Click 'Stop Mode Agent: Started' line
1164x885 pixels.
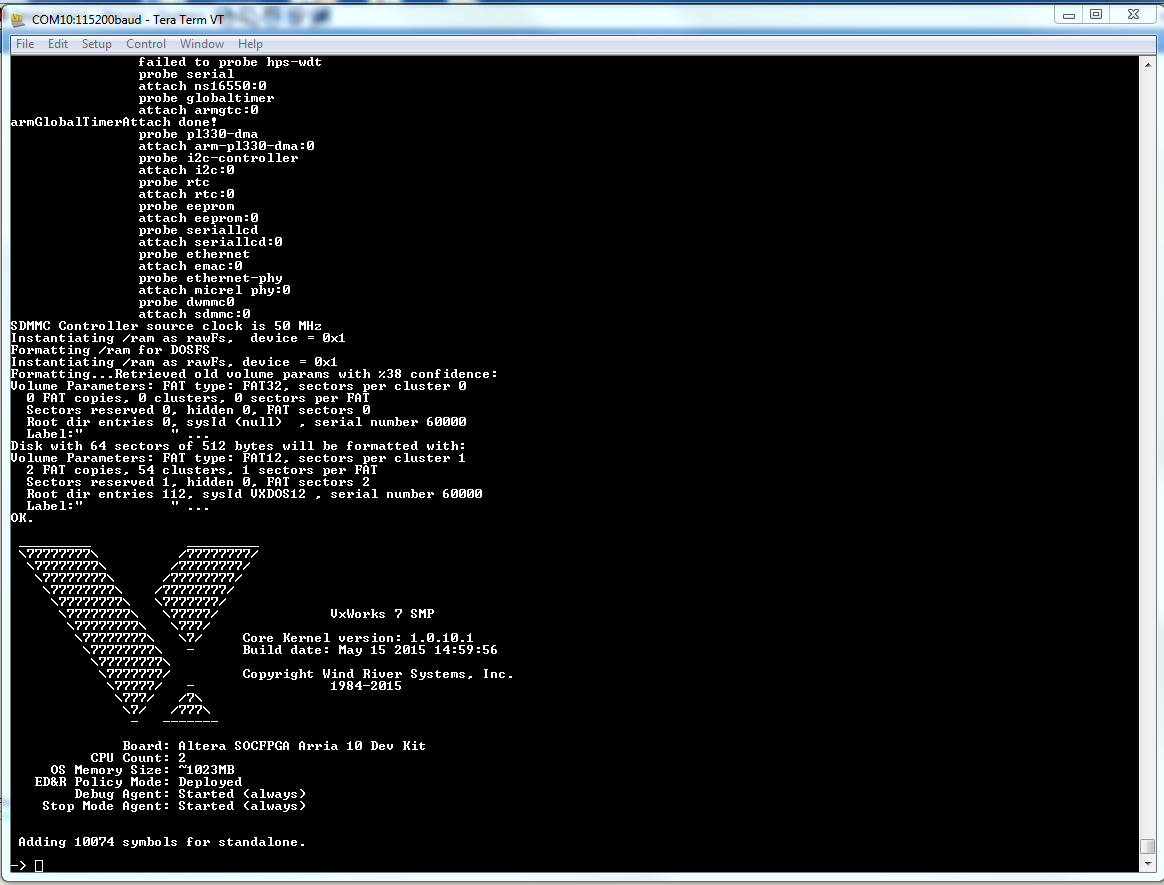pos(174,806)
